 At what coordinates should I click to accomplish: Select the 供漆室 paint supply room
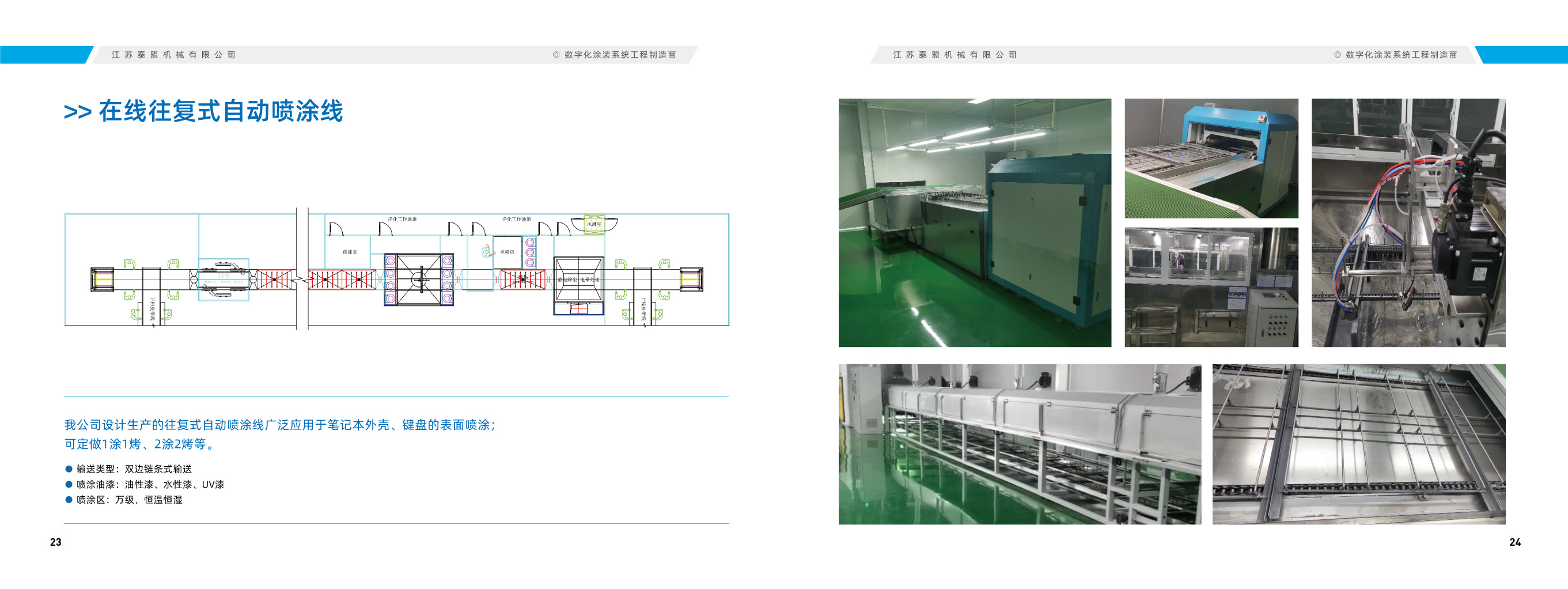[x=350, y=251]
